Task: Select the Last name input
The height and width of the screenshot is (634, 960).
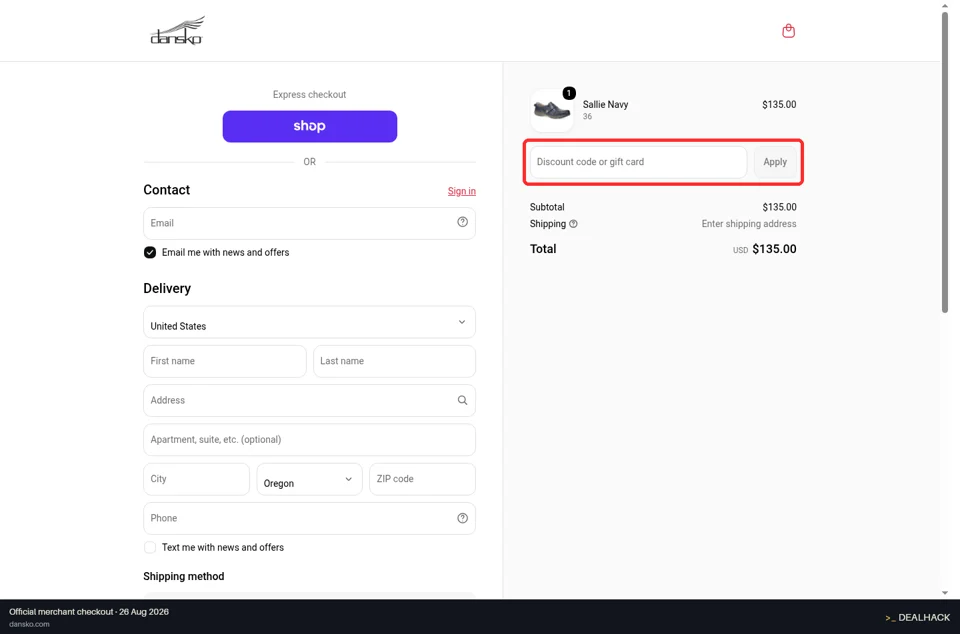Action: click(x=394, y=361)
